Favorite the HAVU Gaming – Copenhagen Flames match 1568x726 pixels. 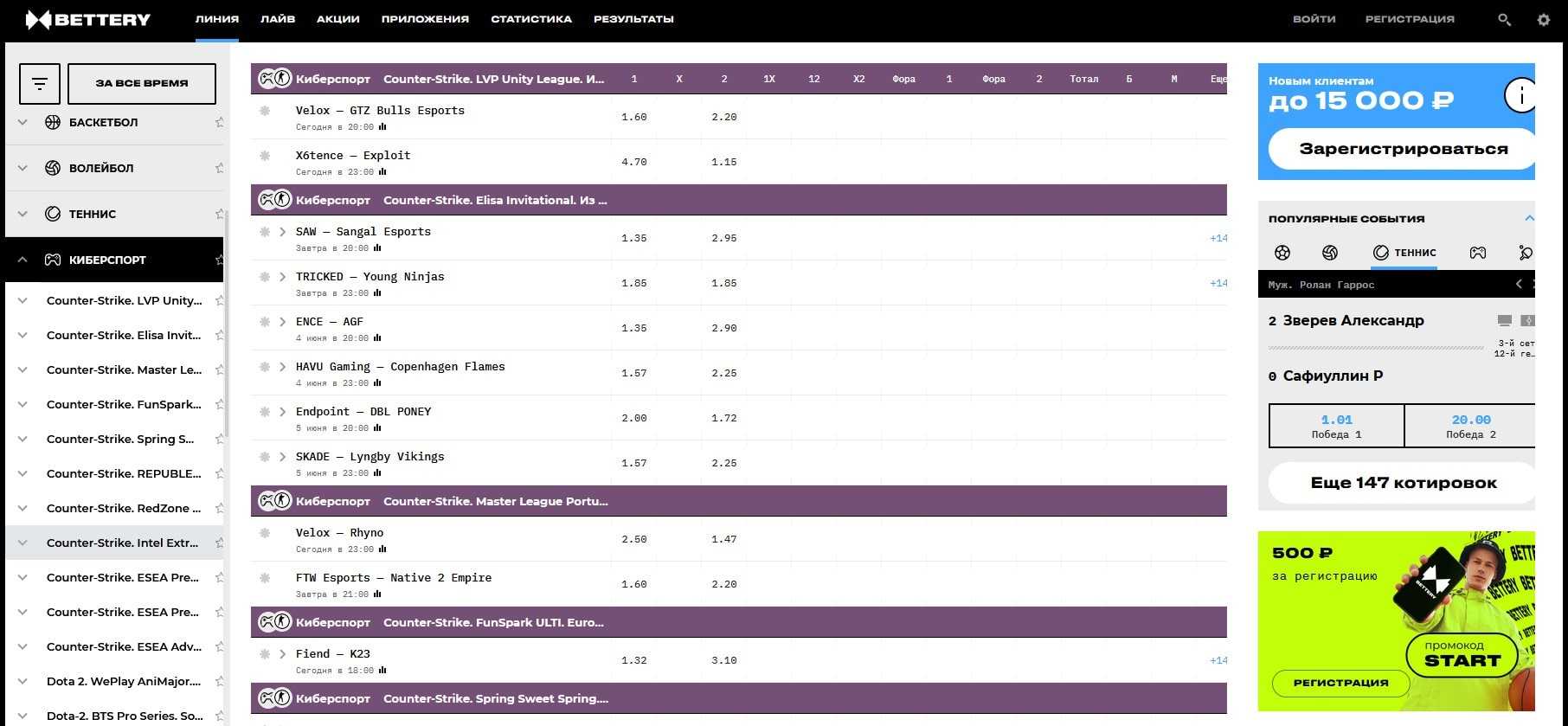click(265, 367)
